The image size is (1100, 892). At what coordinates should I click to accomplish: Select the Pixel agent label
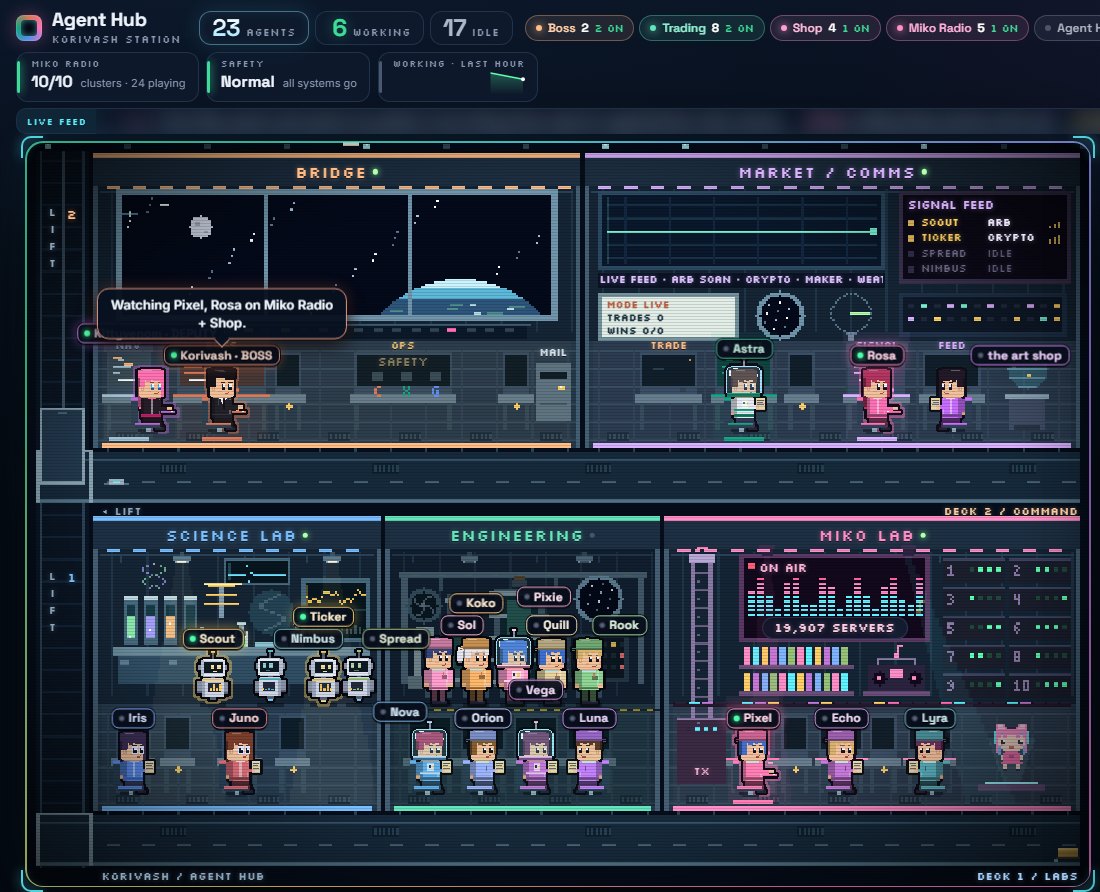click(753, 718)
